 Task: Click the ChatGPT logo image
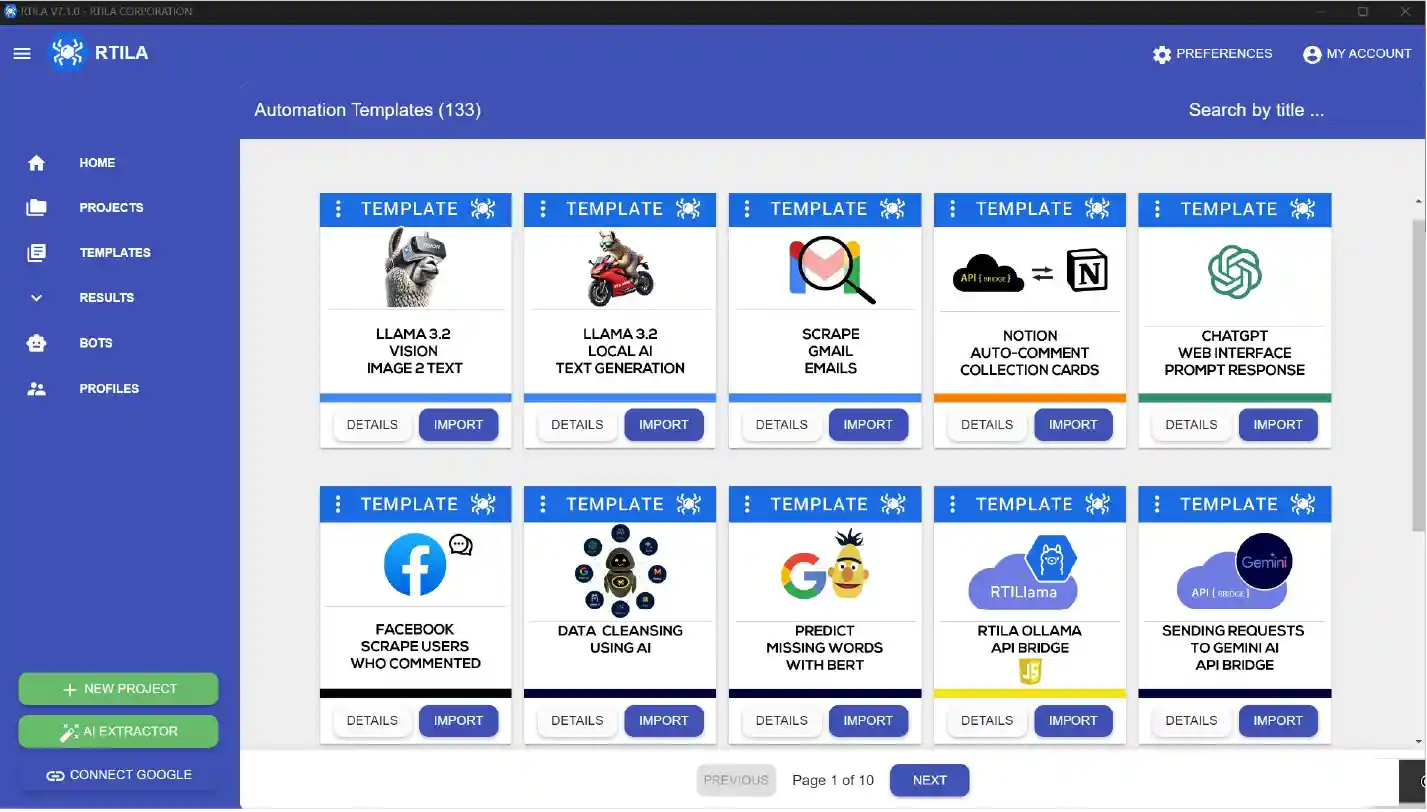(x=1235, y=272)
